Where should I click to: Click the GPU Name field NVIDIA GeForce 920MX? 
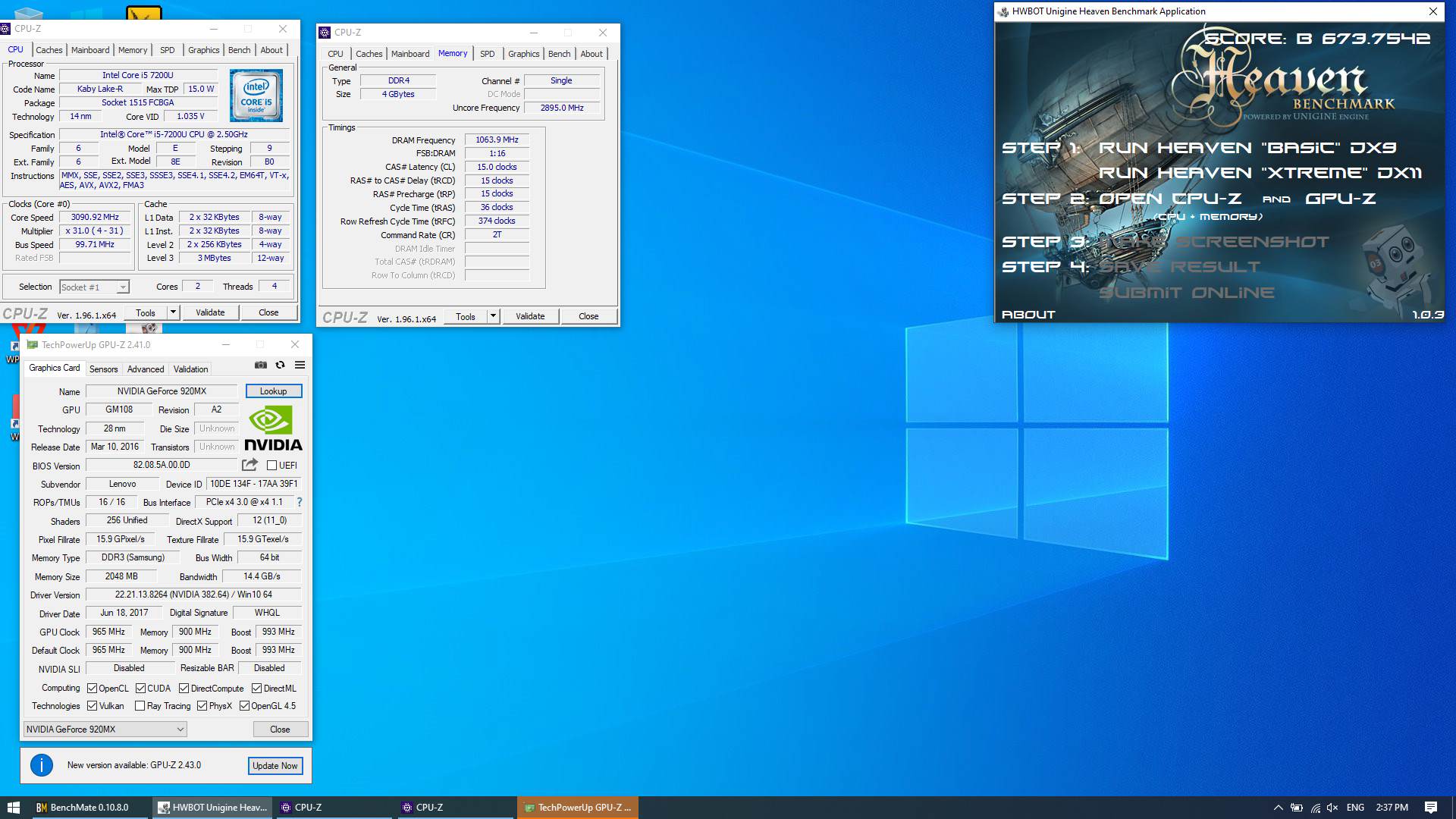(x=162, y=391)
